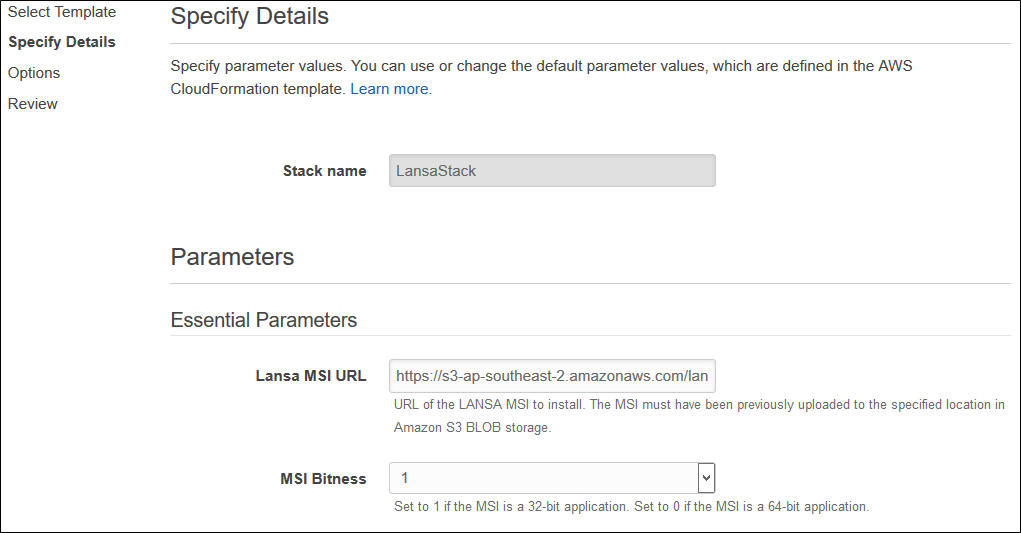The width and height of the screenshot is (1021, 533).
Task: Click the Stack name label
Action: [324, 171]
